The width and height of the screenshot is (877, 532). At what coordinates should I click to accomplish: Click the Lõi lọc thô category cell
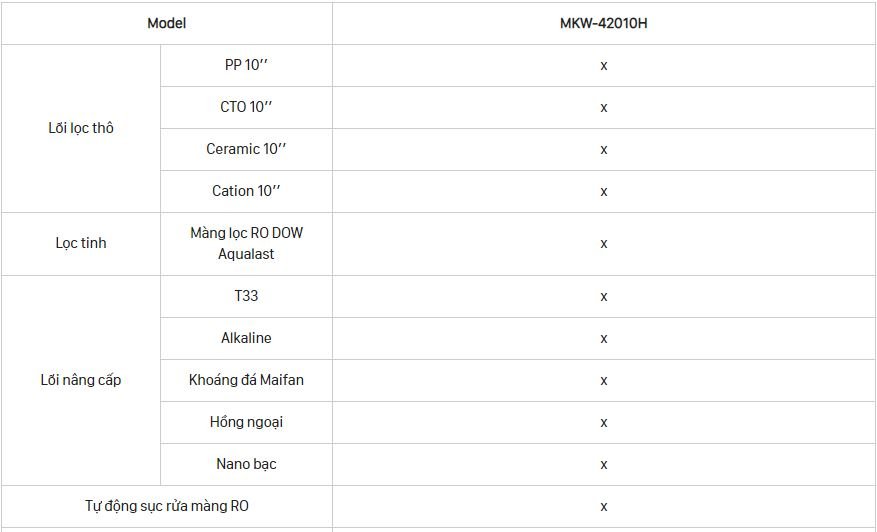[x=81, y=129]
